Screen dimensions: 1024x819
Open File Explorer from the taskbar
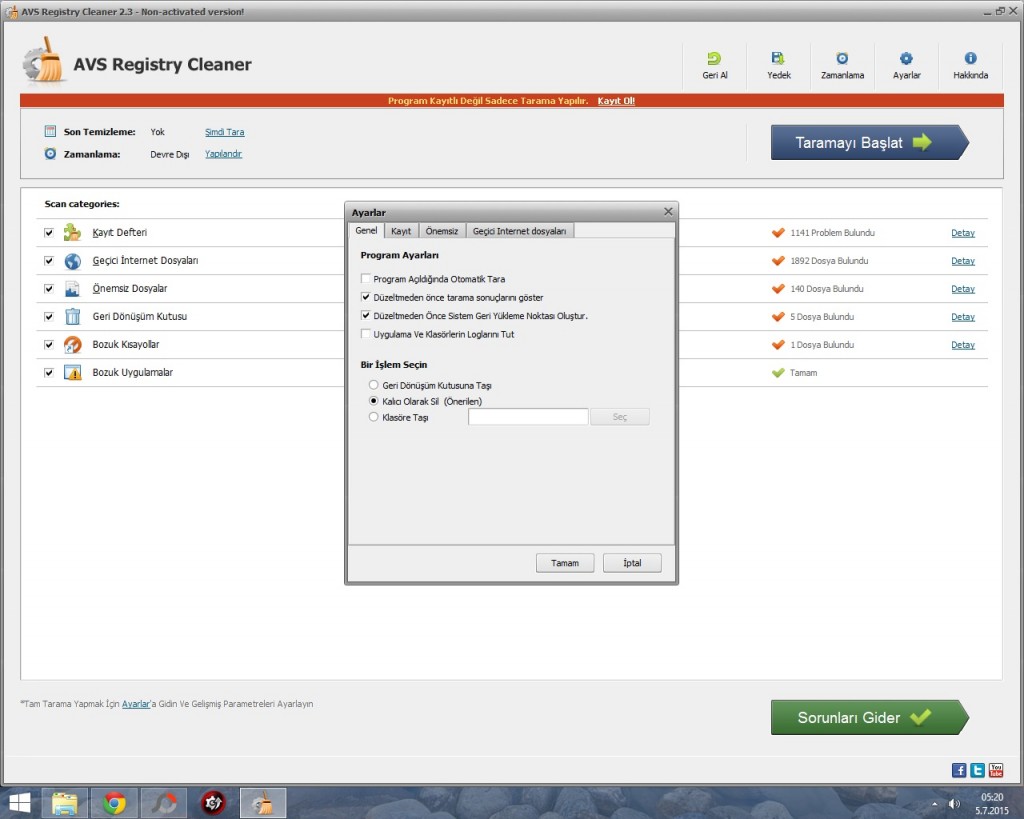point(64,803)
